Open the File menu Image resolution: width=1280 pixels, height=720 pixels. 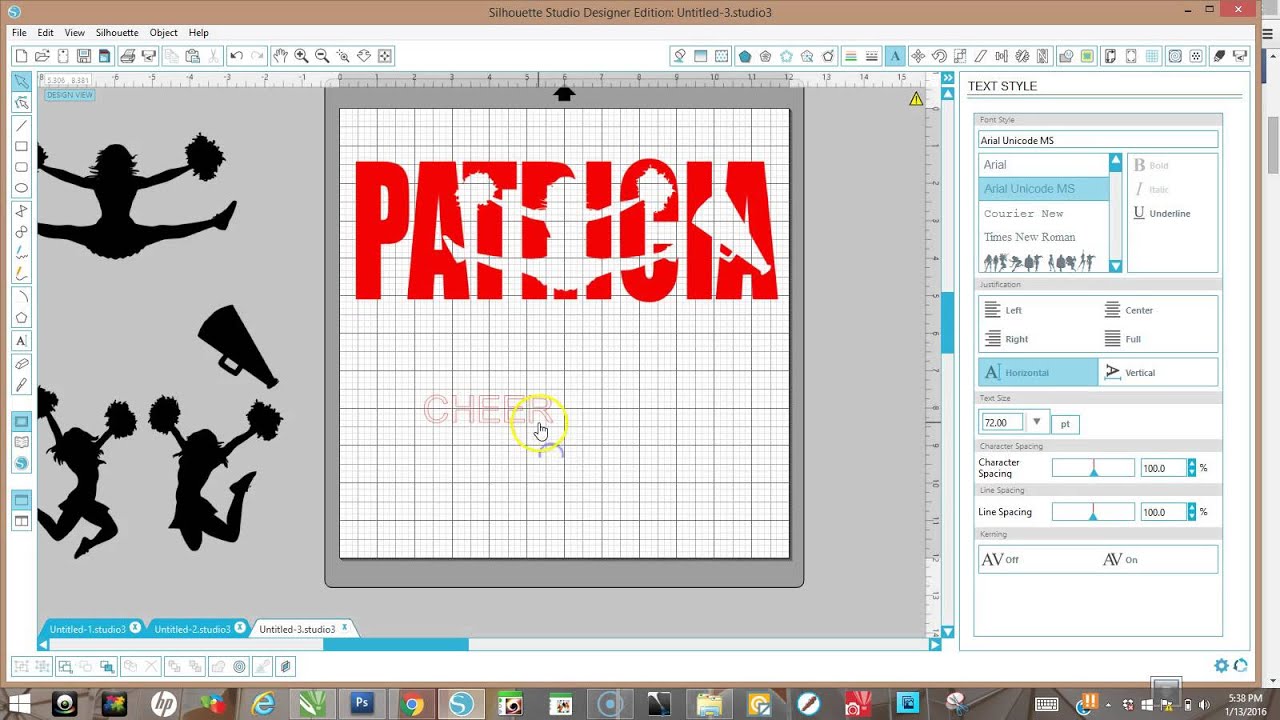tap(19, 33)
